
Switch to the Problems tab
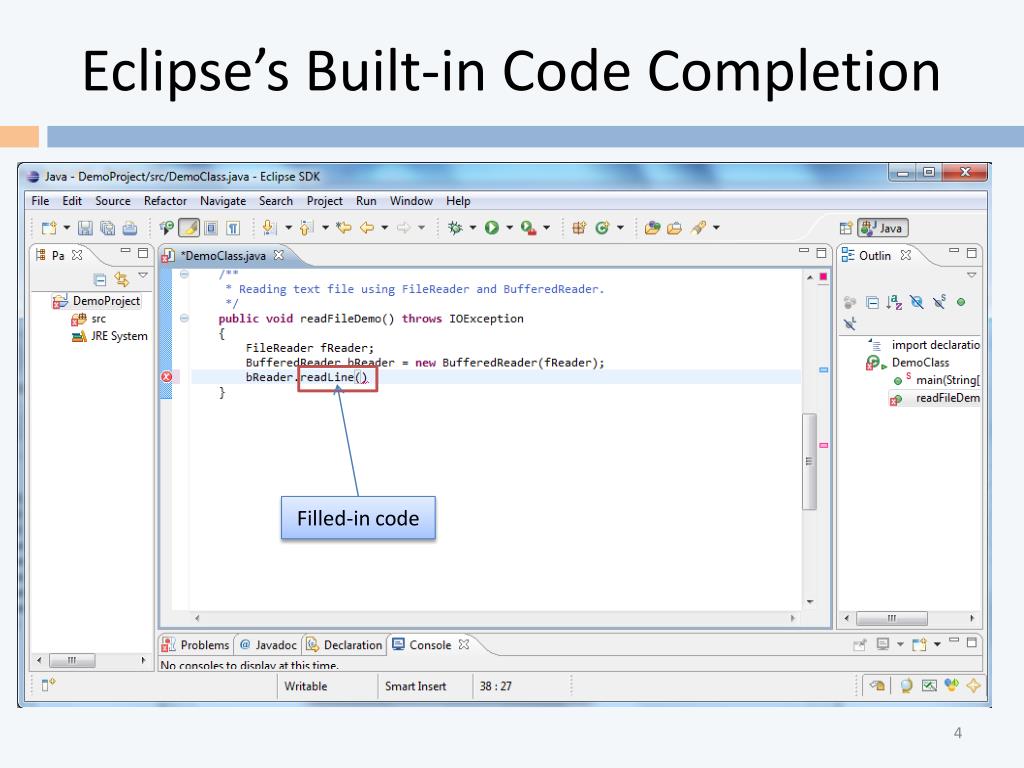[197, 645]
